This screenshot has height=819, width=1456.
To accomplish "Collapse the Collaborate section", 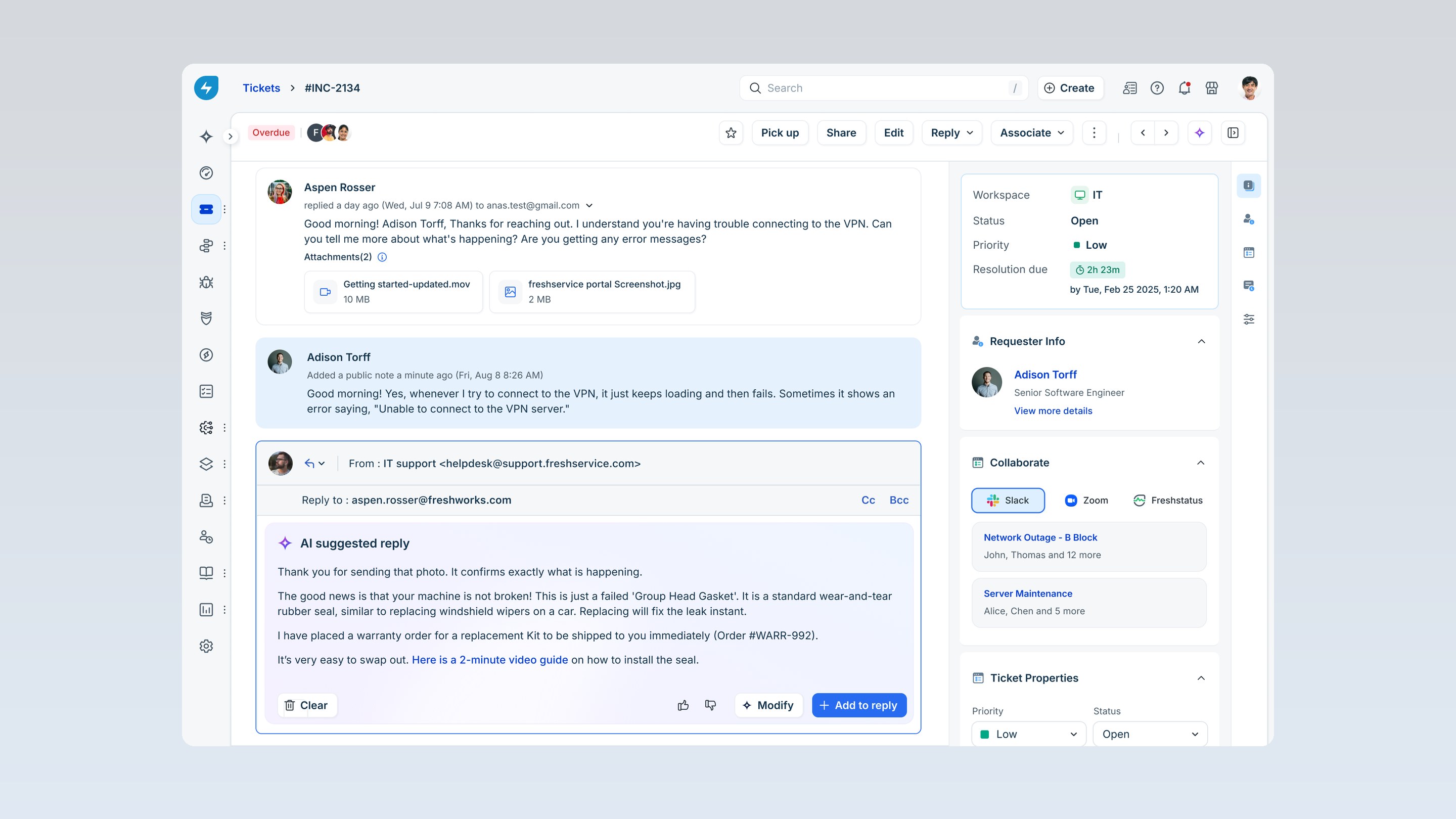I will (1201, 463).
